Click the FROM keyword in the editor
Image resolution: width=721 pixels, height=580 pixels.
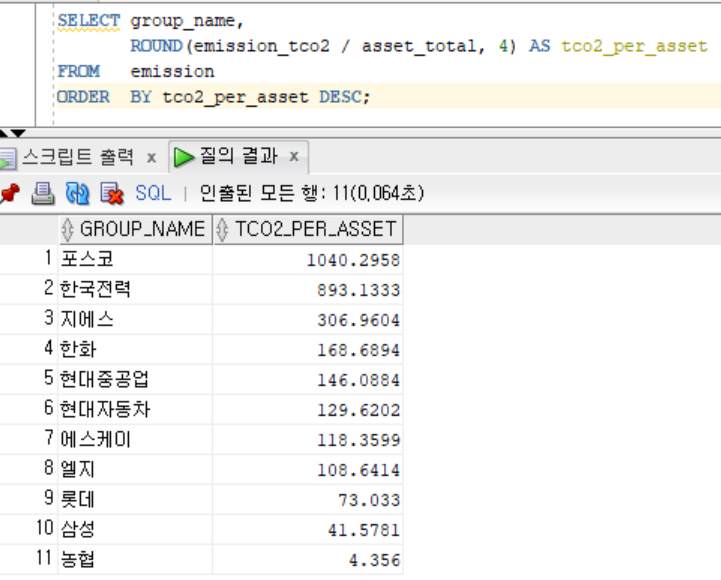(x=78, y=71)
